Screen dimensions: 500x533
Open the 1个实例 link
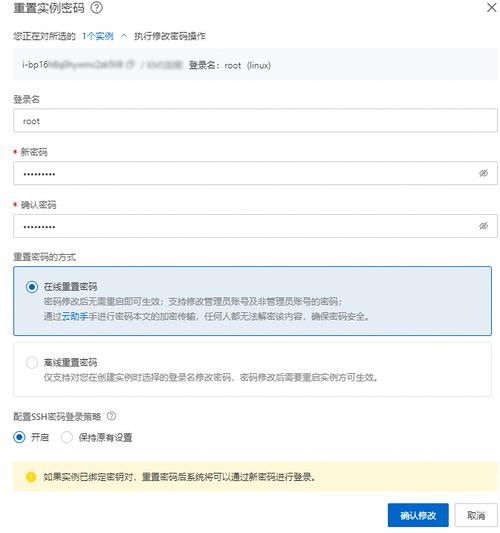coord(98,36)
